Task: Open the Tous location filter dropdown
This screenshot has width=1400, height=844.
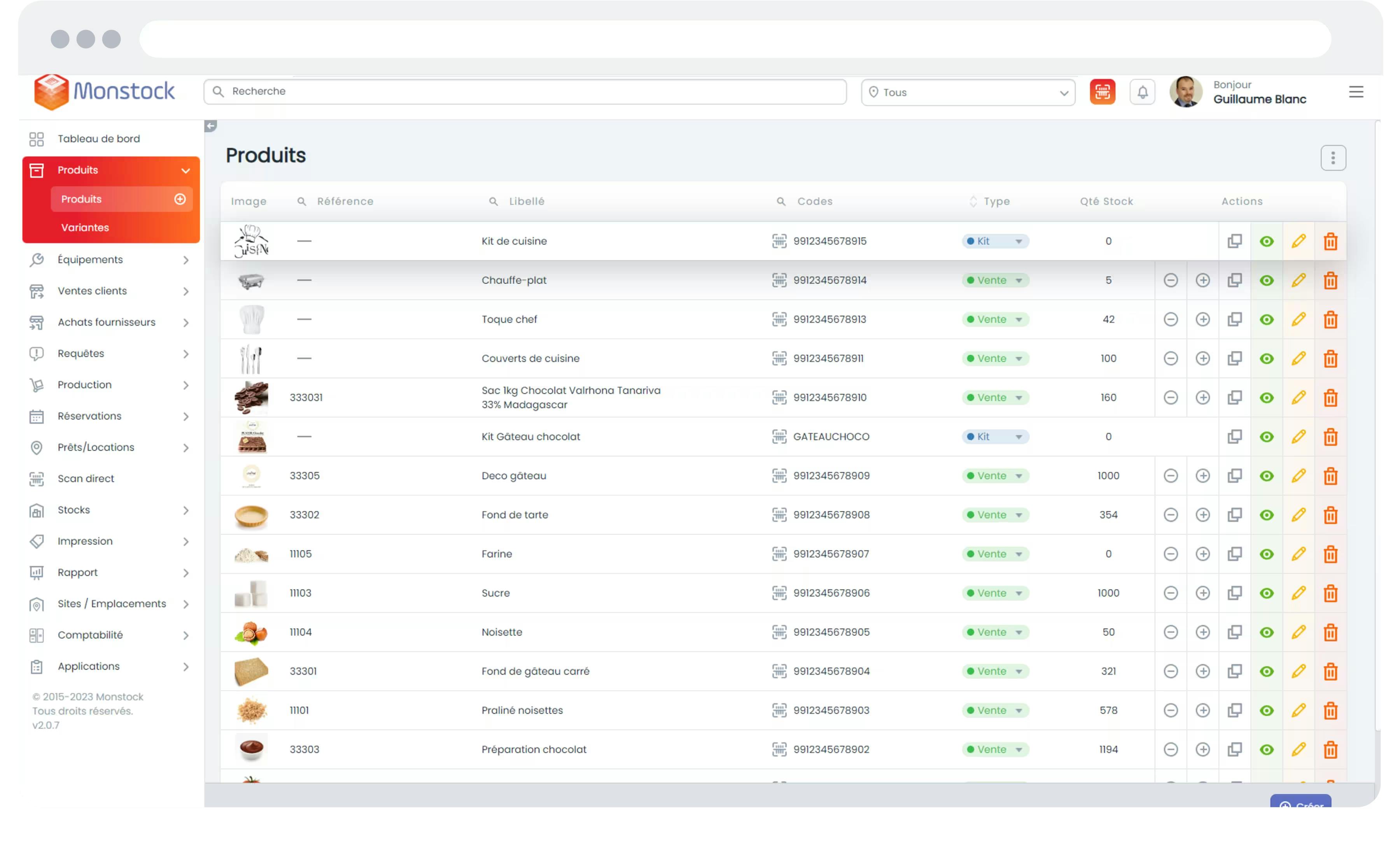Action: coord(967,92)
